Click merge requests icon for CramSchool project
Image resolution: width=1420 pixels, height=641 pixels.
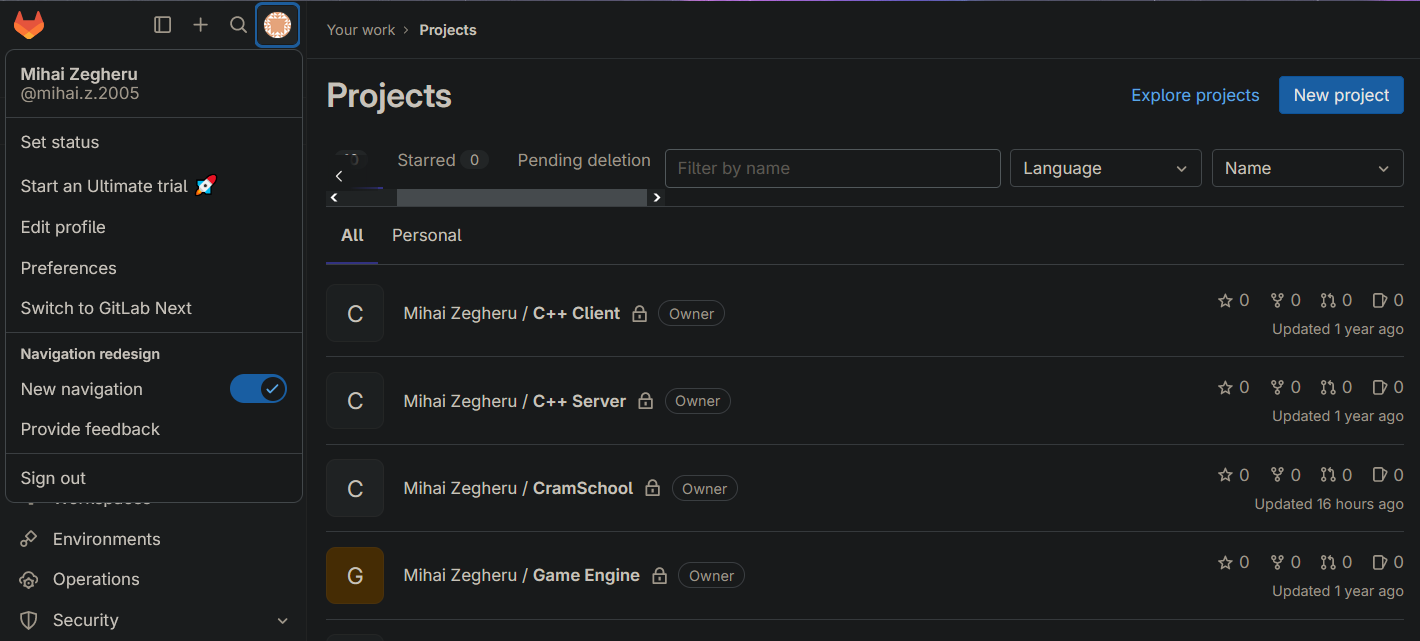(1328, 475)
